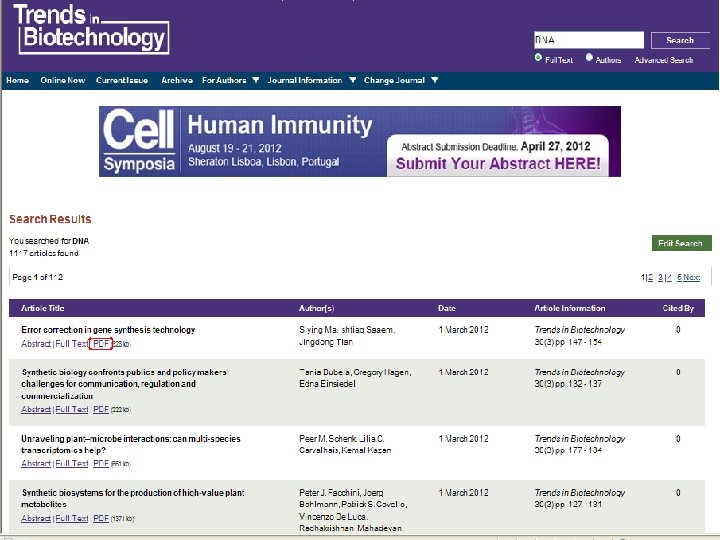Open the Advanced Search link
The width and height of the screenshot is (720, 540).
click(x=663, y=60)
